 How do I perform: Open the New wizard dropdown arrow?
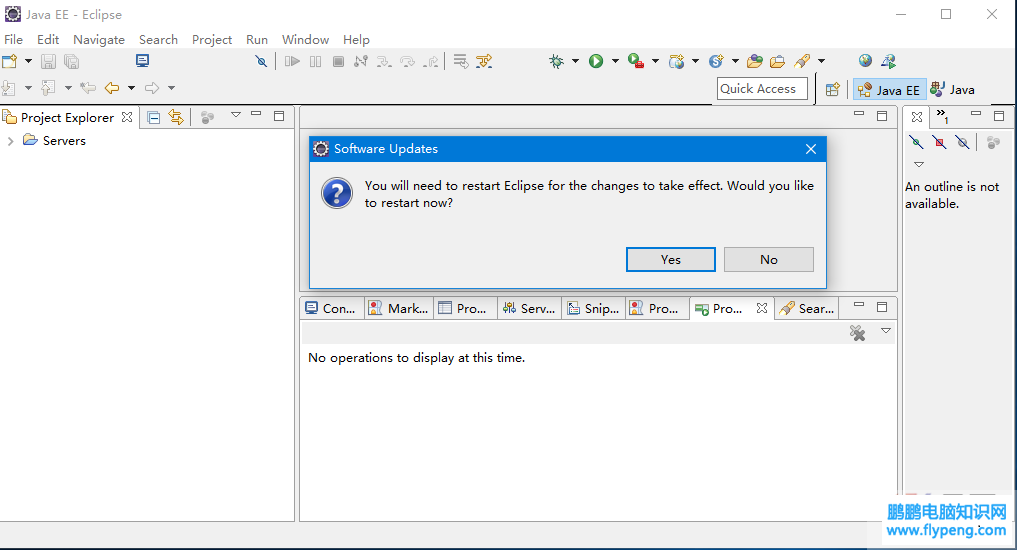[28, 62]
